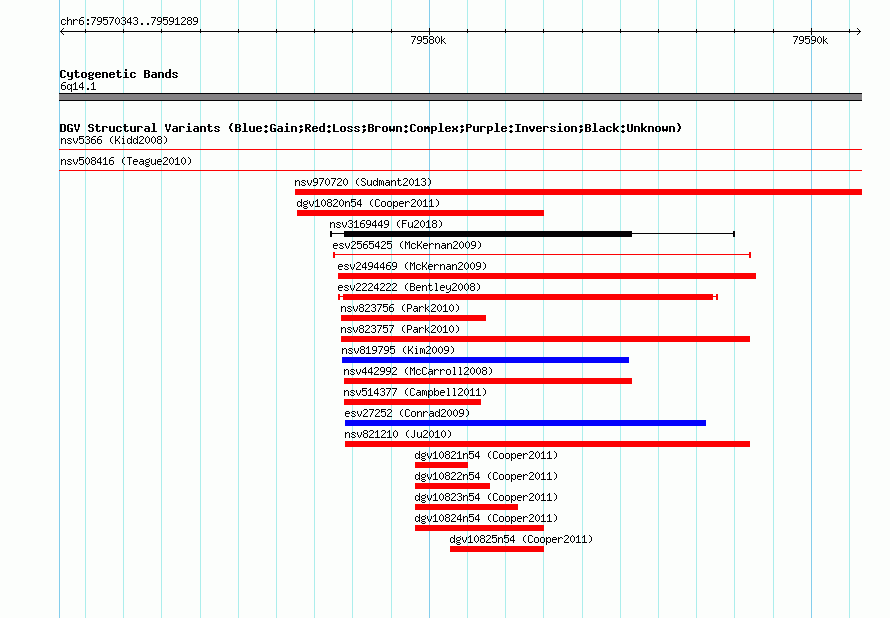890x618 pixels.
Task: Click the nsv819795 (Kim2009) label
Action: (398, 350)
